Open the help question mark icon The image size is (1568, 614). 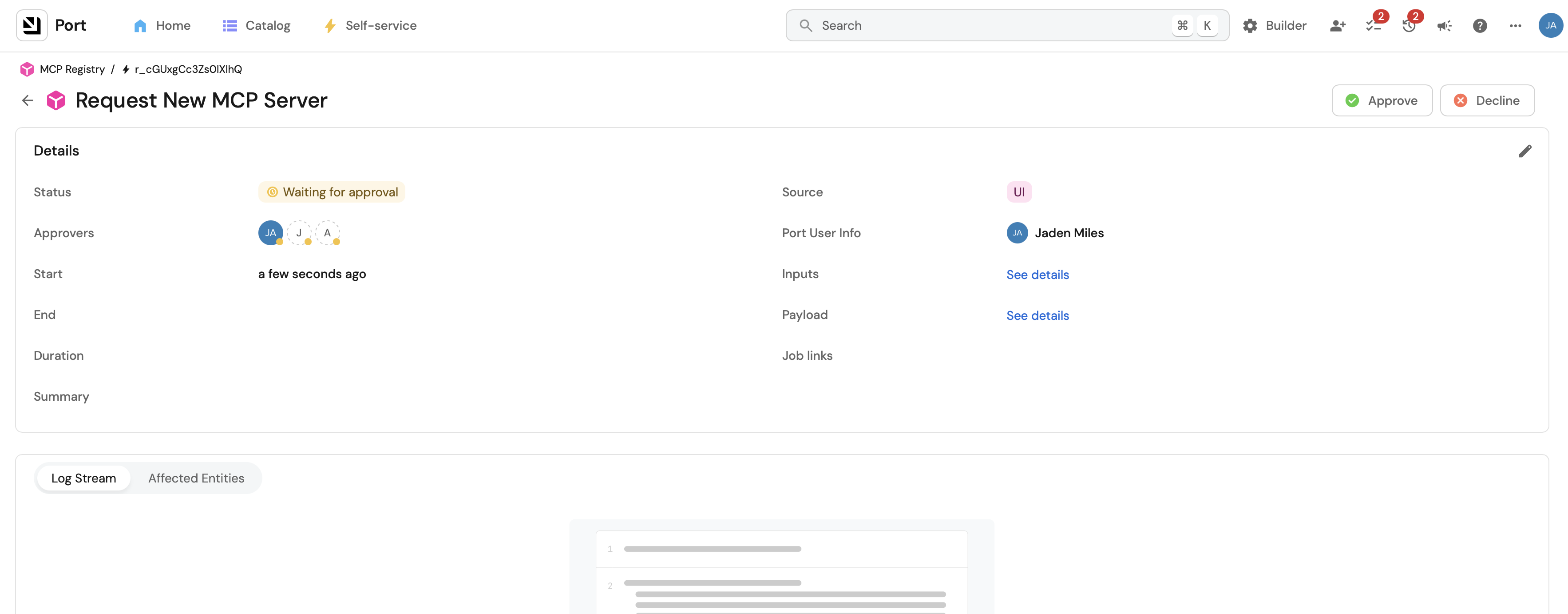tap(1480, 26)
